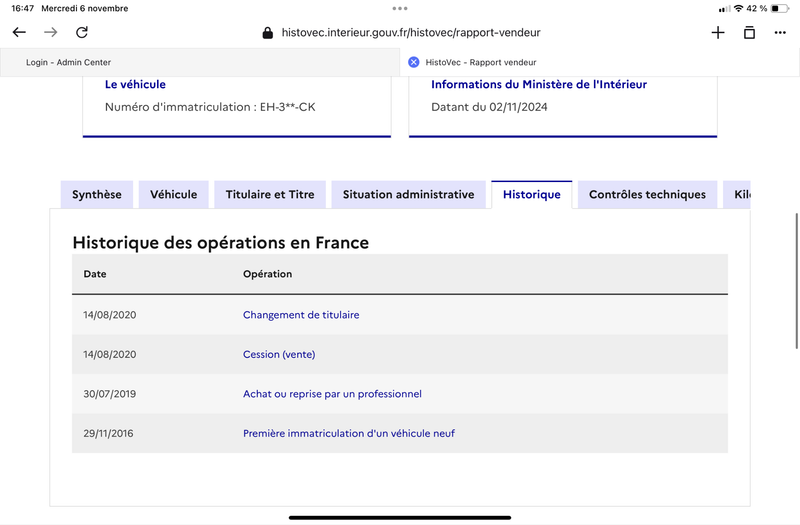
Task: Click the page's vertical scrollbar
Action: [796, 281]
